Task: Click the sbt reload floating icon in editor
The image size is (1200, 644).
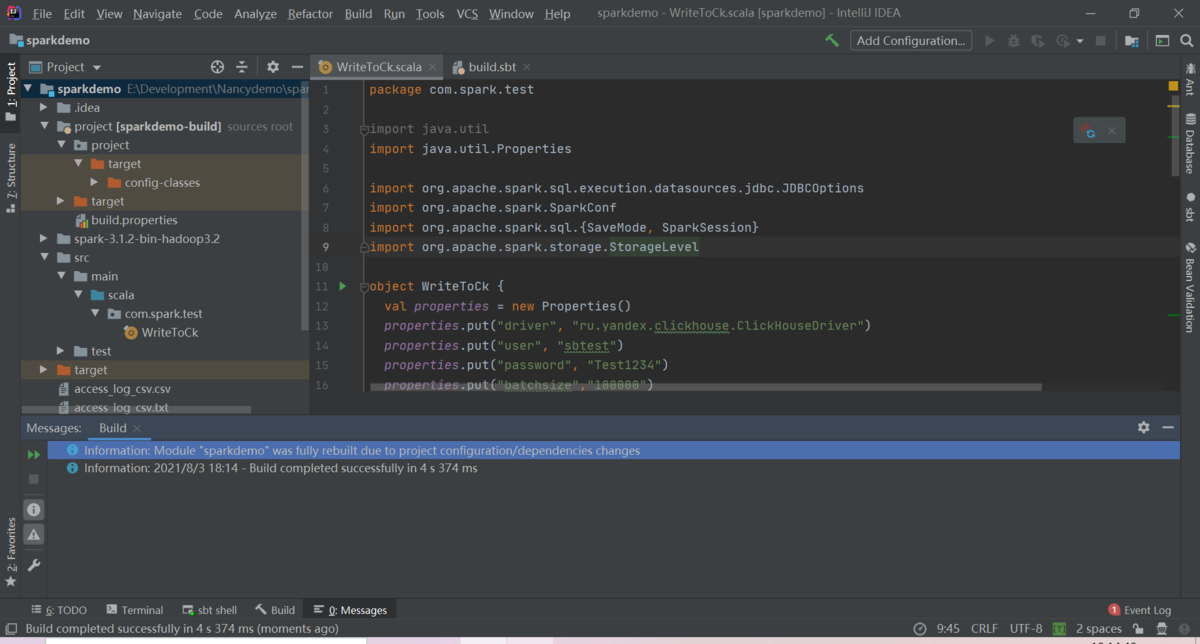Action: [x=1090, y=130]
